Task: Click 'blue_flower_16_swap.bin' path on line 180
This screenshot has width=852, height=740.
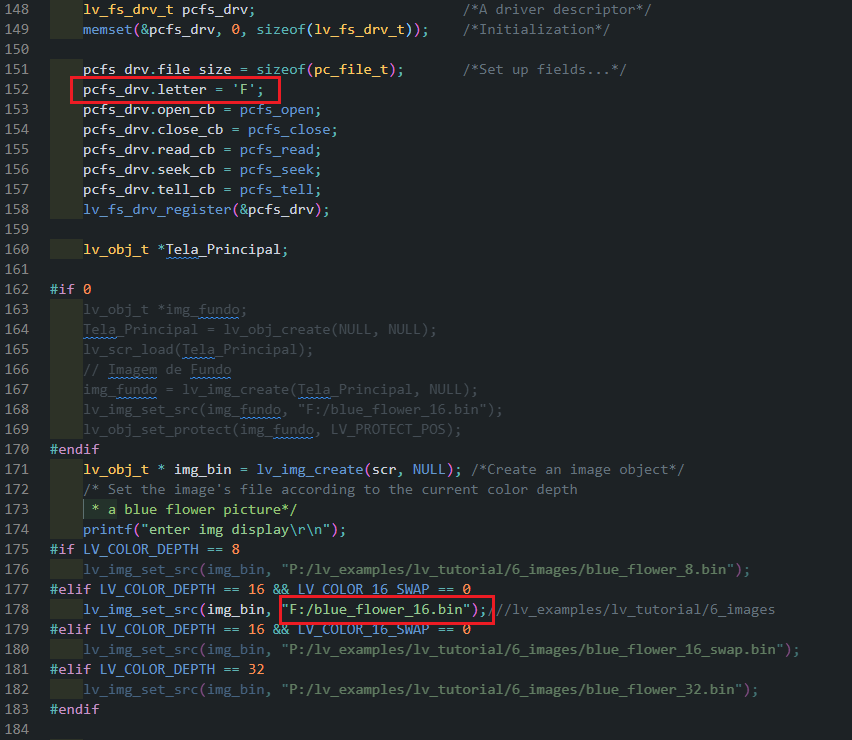Action: (x=680, y=649)
